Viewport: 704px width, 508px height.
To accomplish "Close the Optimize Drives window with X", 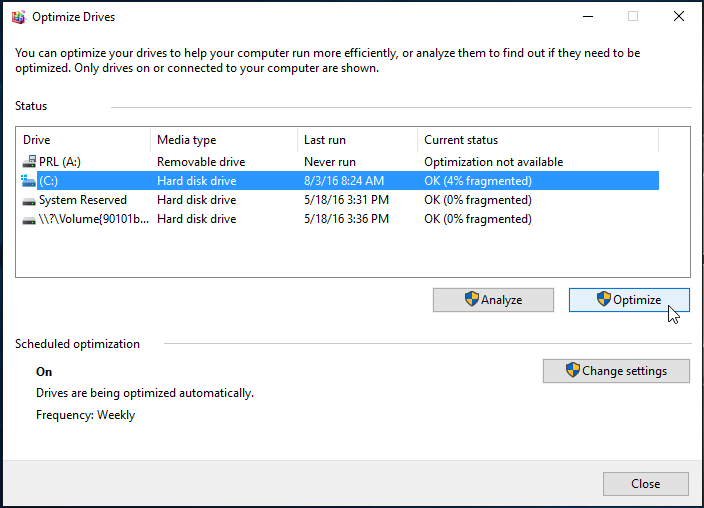I will click(679, 16).
